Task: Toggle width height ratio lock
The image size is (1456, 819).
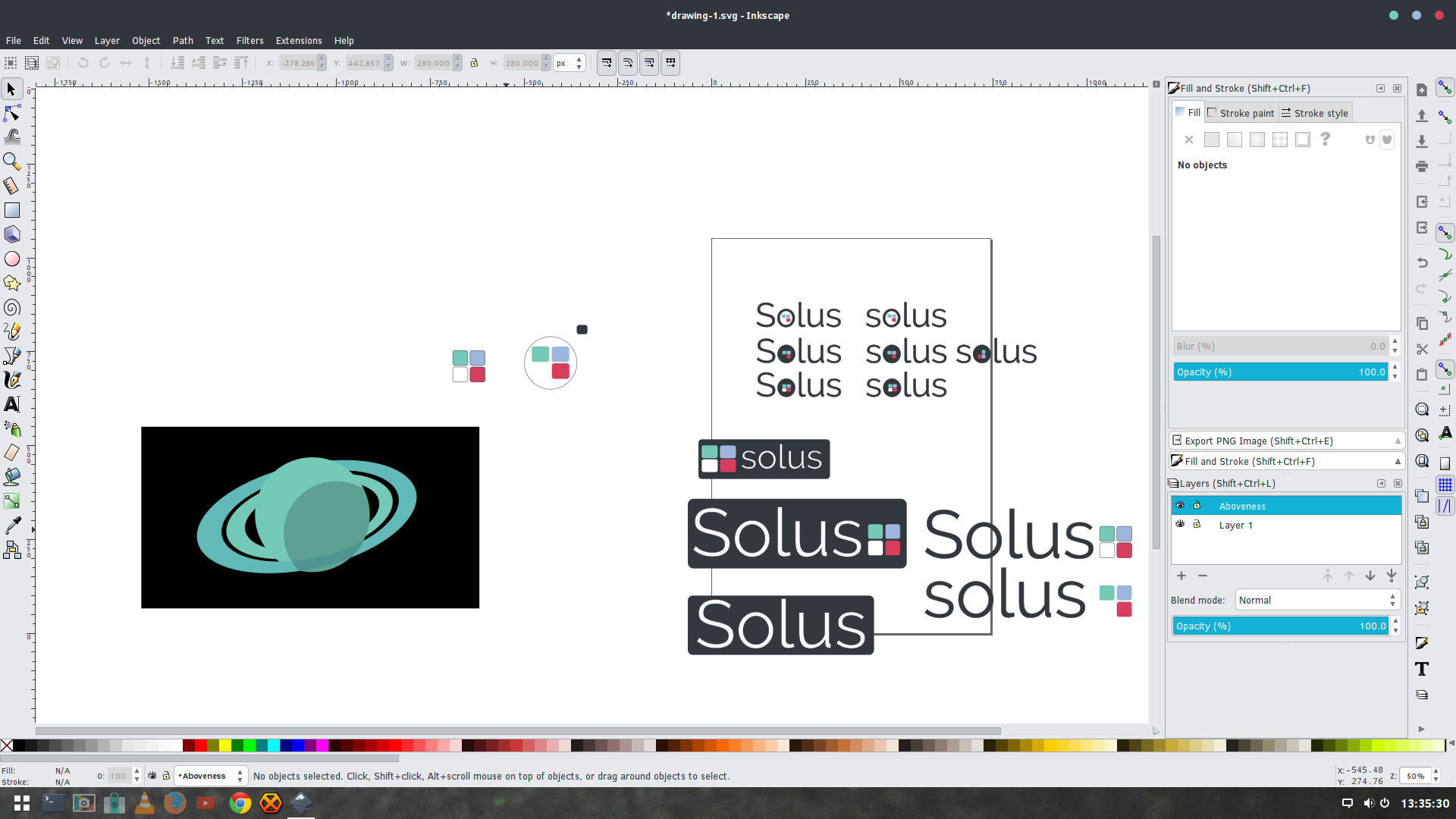Action: (x=474, y=63)
